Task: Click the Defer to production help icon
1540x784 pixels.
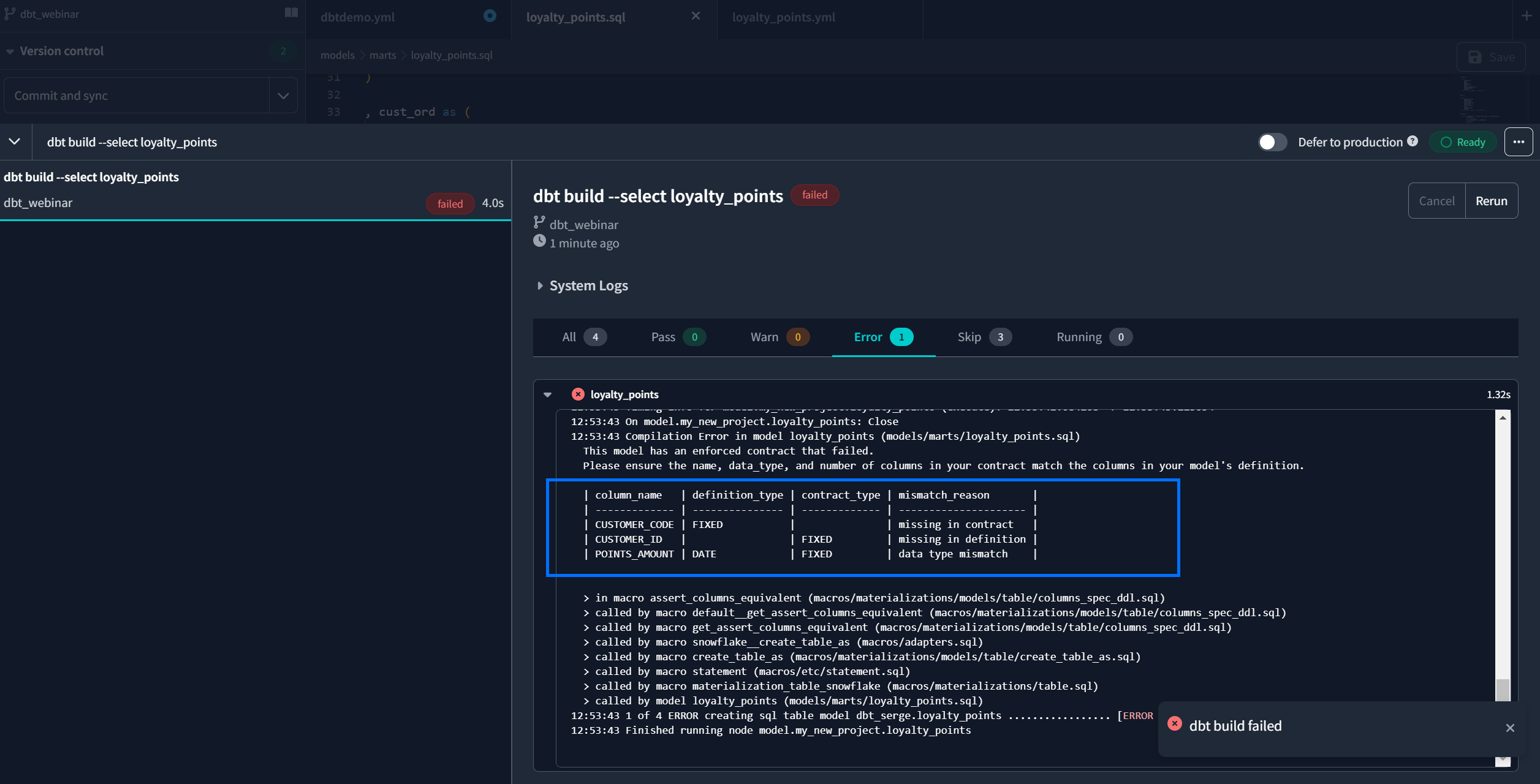Action: point(1413,141)
